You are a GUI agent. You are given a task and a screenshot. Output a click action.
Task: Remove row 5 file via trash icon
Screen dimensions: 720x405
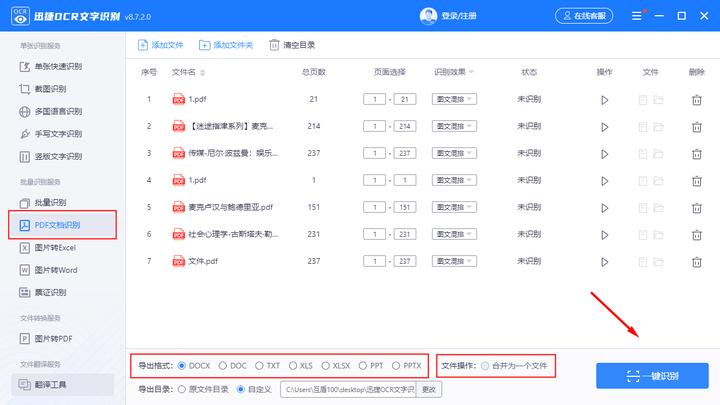[697, 208]
